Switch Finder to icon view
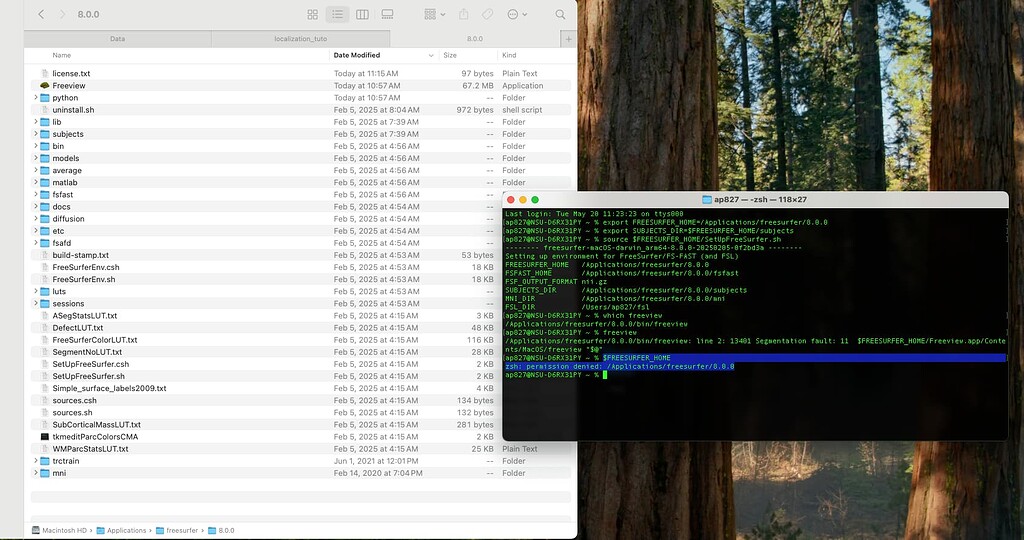1024x540 pixels. (313, 14)
